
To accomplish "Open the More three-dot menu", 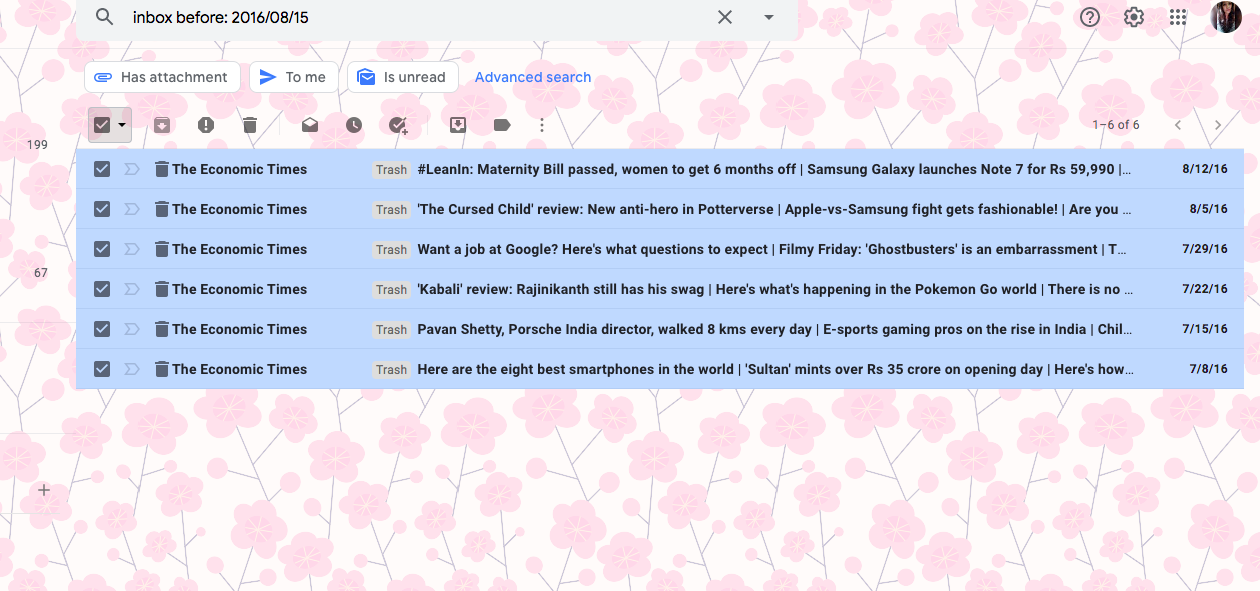I will pyautogui.click(x=542, y=125).
